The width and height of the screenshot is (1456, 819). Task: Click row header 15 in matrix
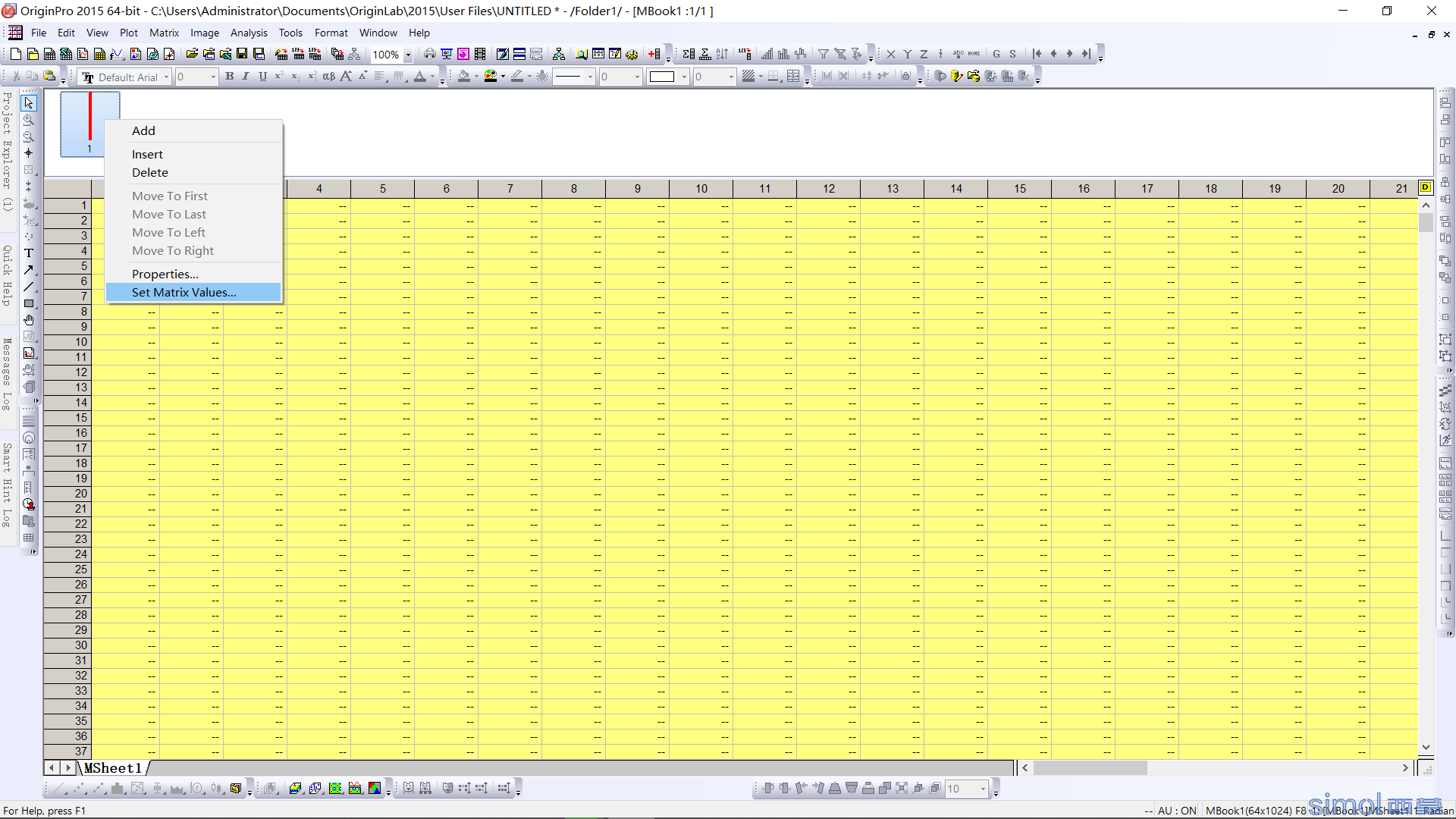67,418
